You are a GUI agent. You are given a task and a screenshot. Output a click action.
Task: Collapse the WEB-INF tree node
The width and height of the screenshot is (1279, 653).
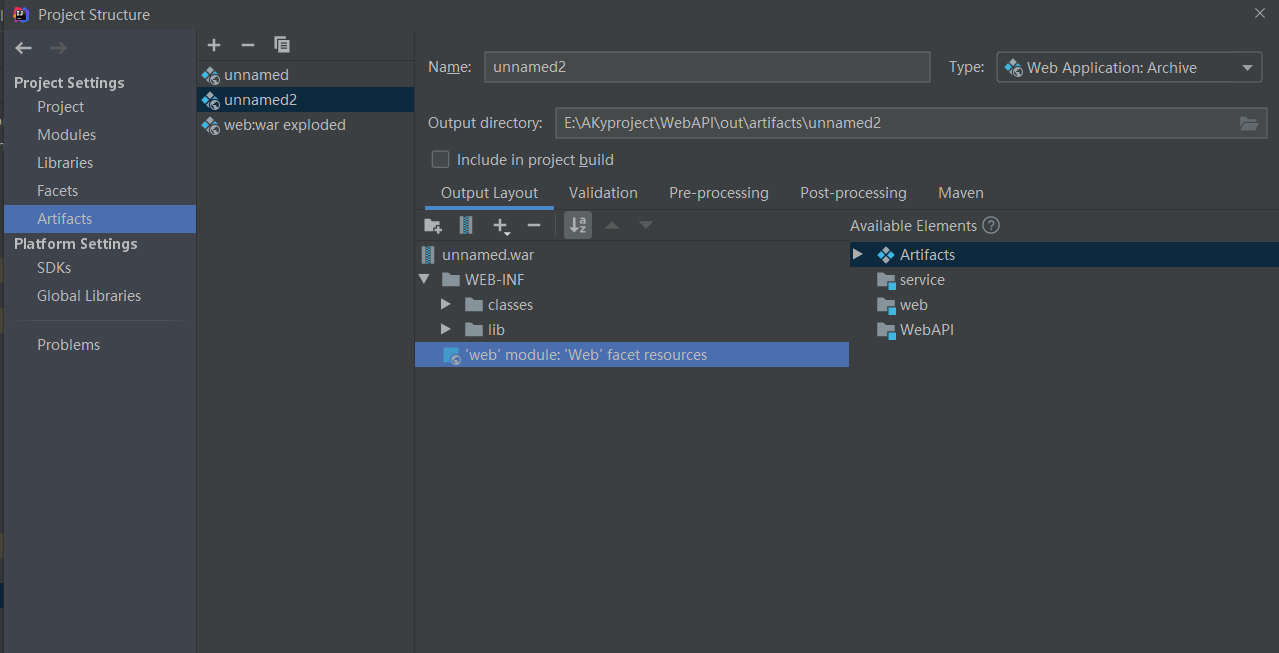click(424, 280)
